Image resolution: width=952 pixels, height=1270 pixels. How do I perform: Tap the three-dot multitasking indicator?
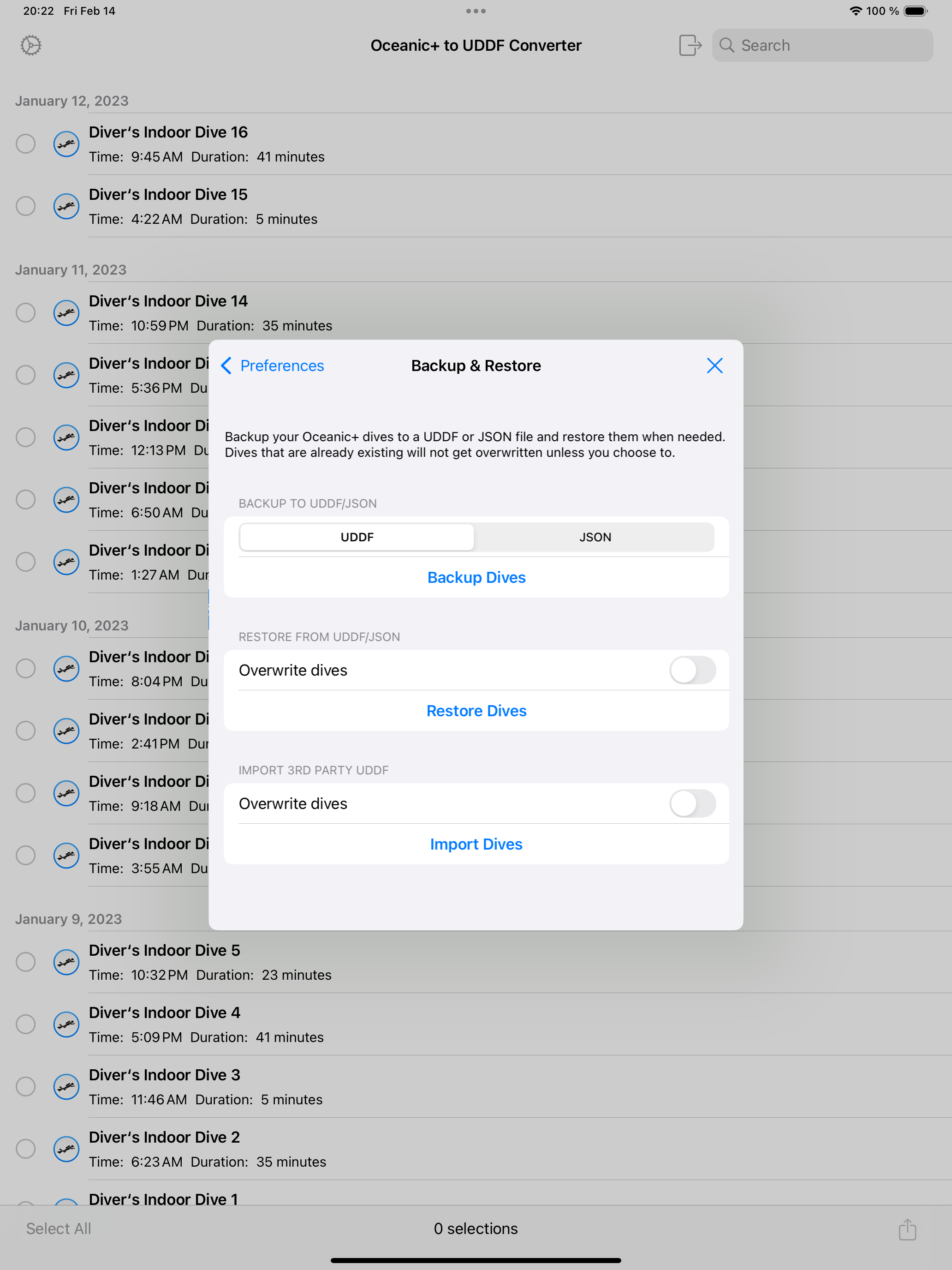pos(476,11)
